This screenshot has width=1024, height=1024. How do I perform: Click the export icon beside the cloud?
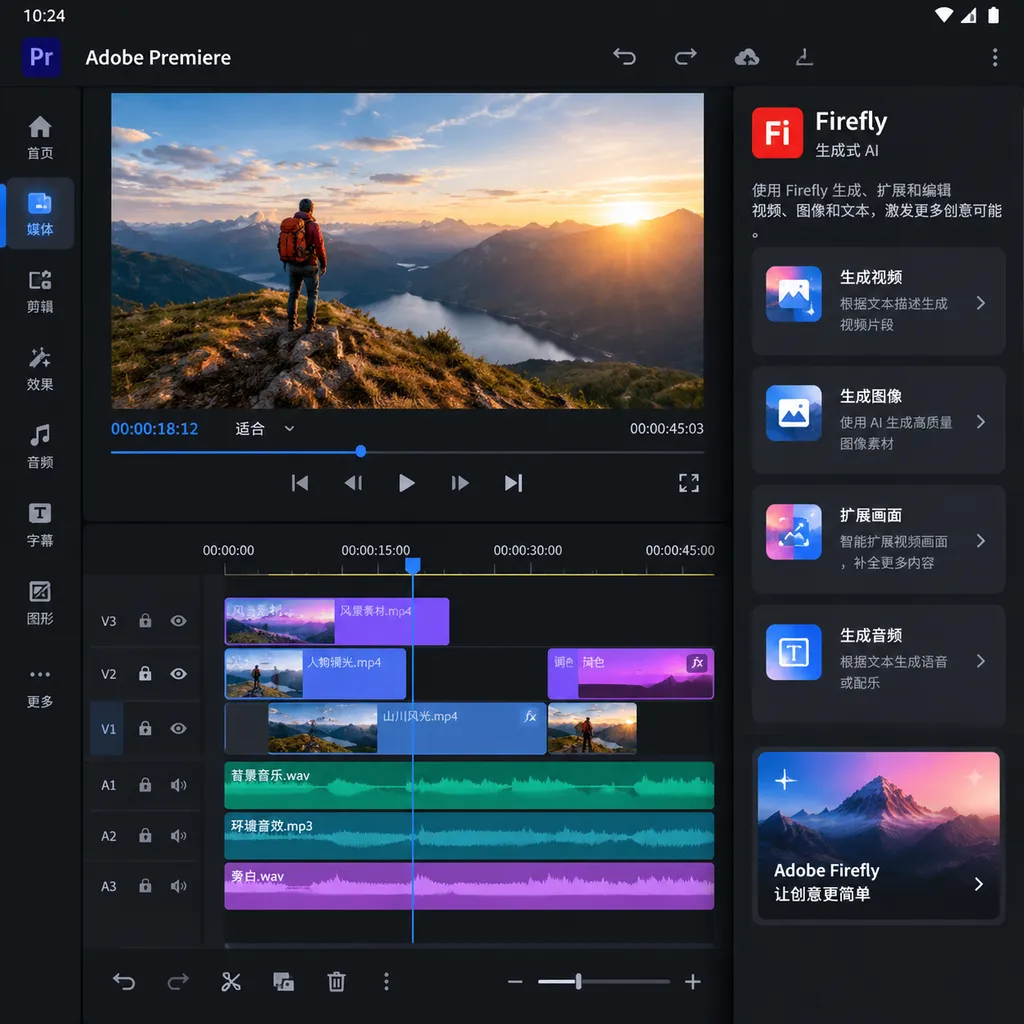804,57
